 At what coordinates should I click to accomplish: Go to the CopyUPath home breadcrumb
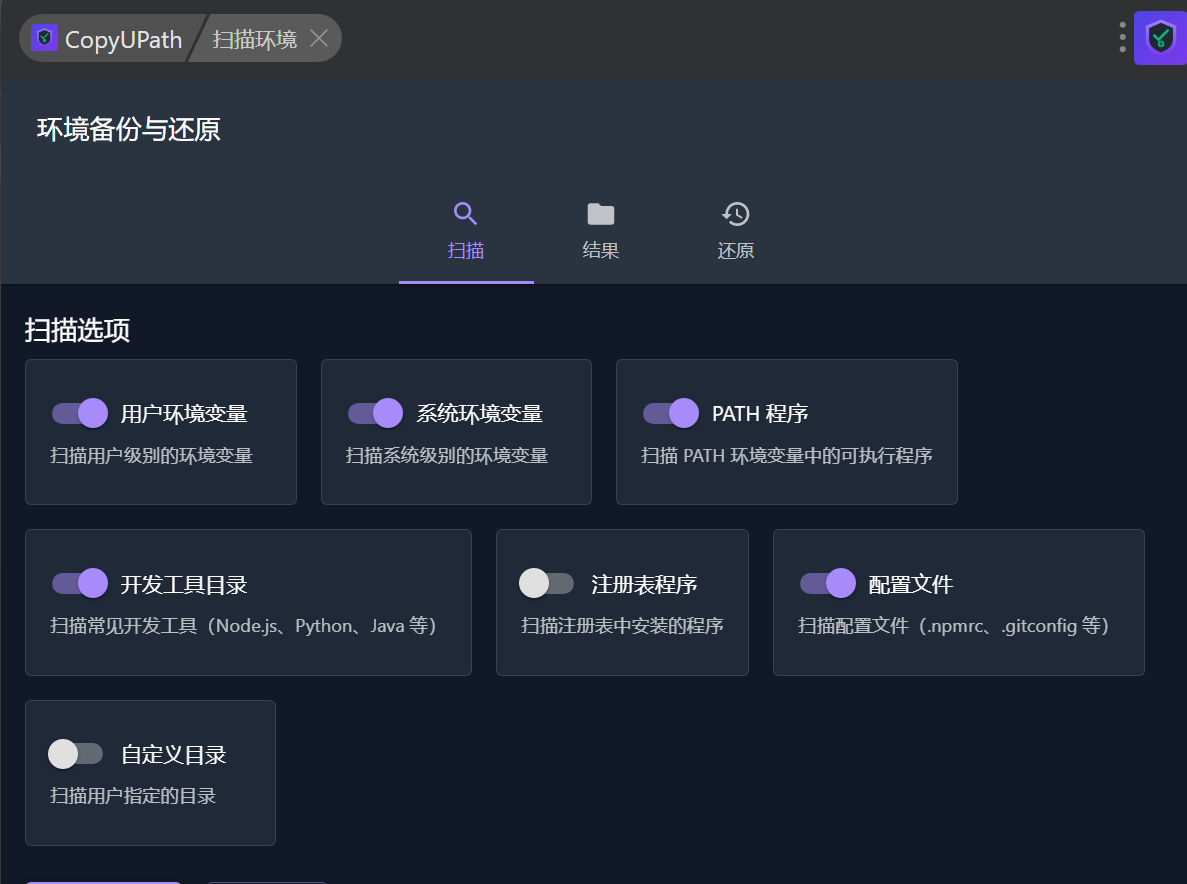[x=122, y=39]
